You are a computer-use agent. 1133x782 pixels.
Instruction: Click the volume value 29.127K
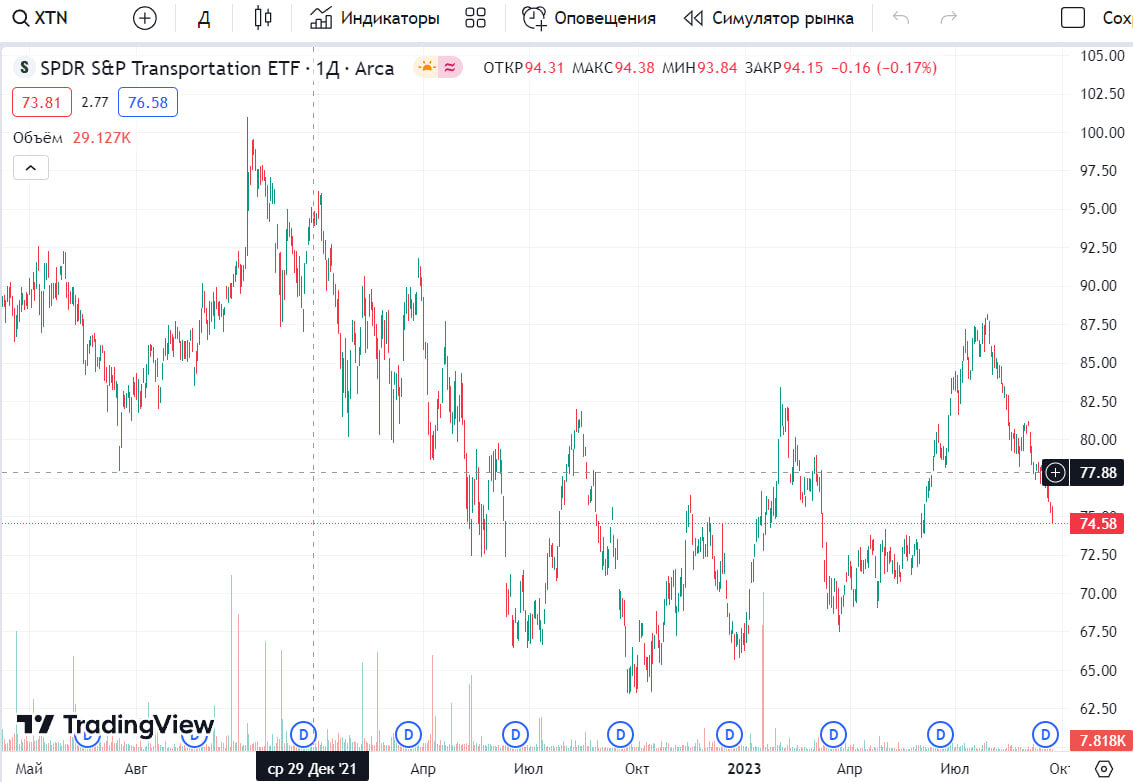point(102,137)
